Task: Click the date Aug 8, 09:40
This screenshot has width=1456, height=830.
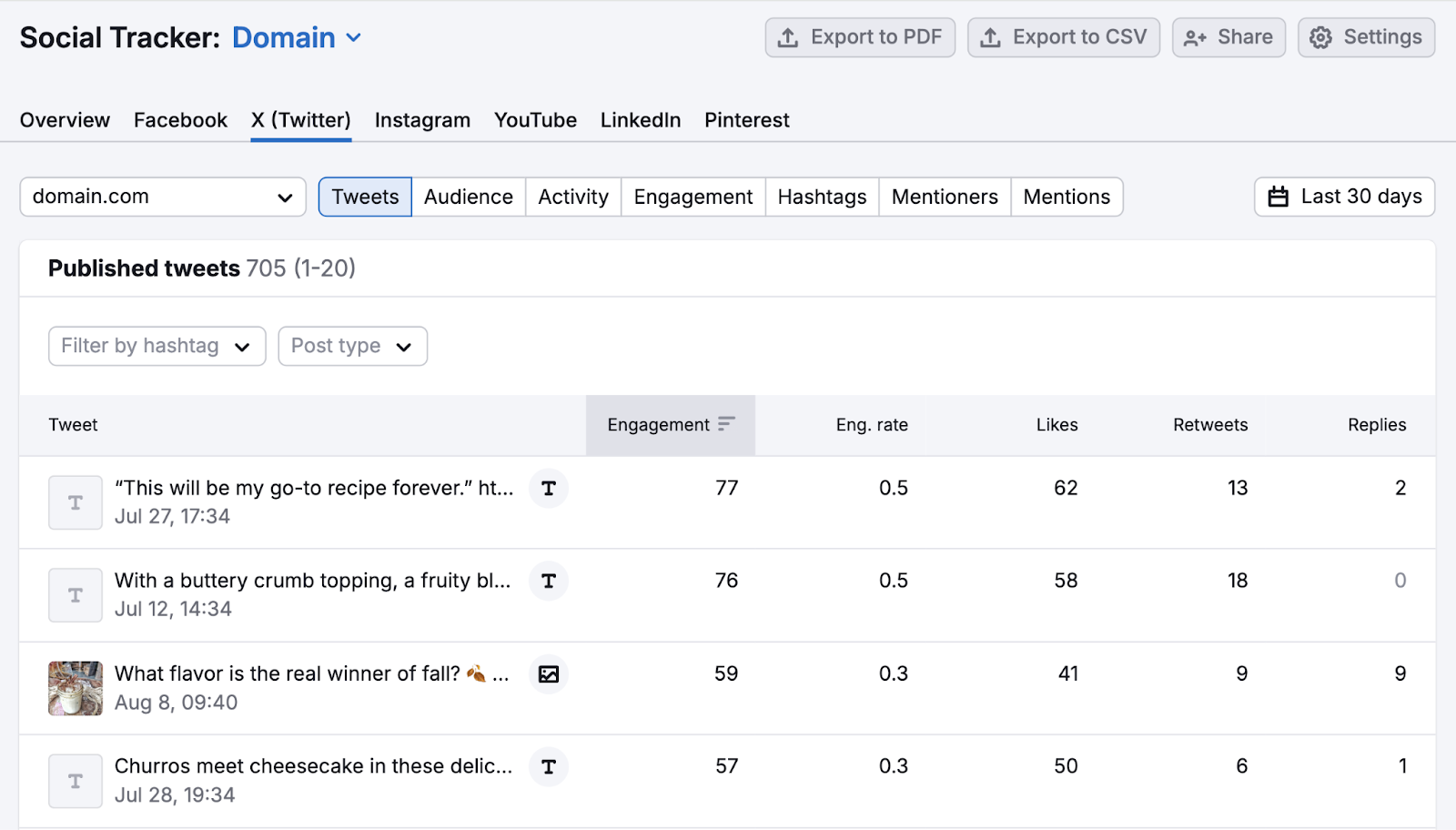Action: 176,703
